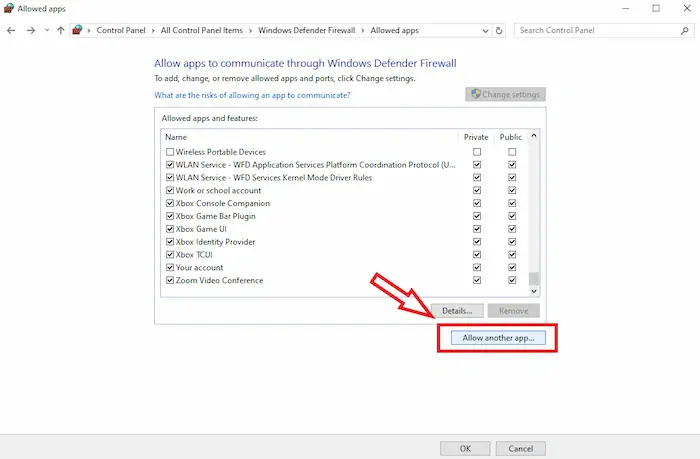
Task: Uncheck Work or school account checkbox
Action: pos(170,190)
